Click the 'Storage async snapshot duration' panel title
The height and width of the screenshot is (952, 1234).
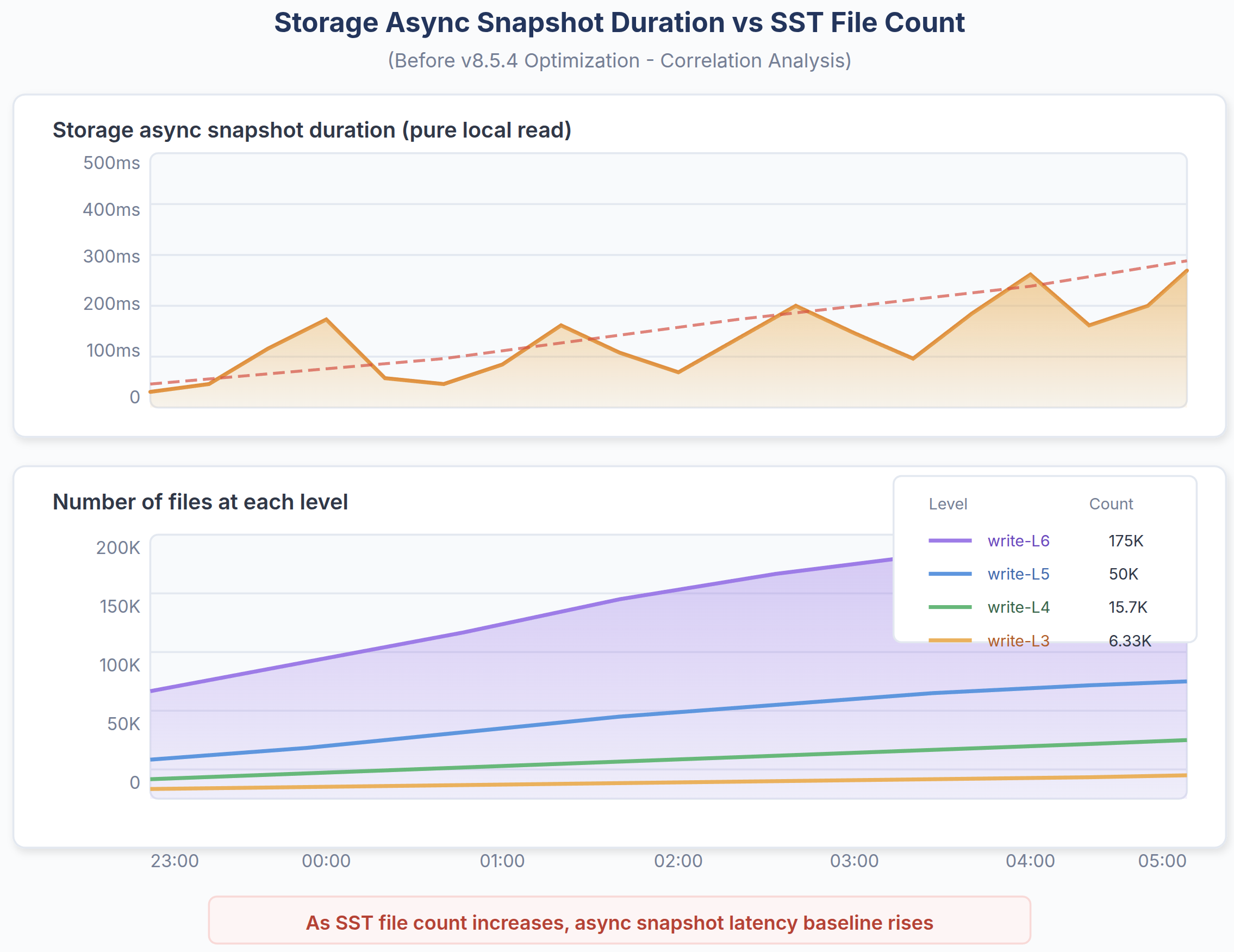click(x=312, y=130)
